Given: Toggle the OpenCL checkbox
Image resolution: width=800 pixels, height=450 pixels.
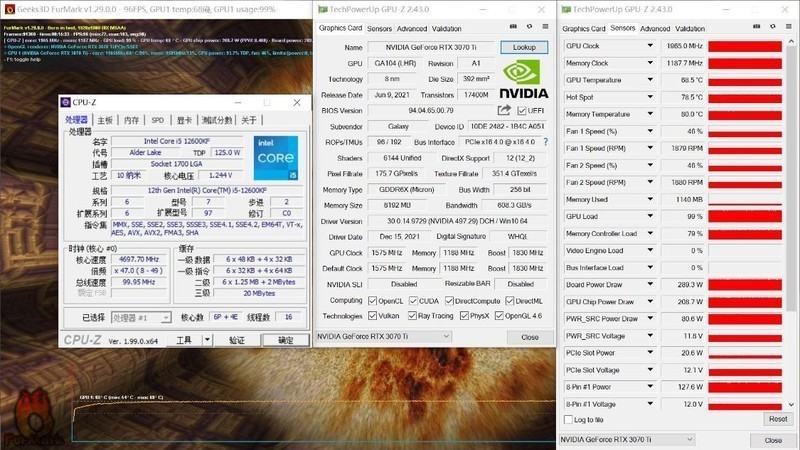Looking at the screenshot, I should tap(372, 301).
